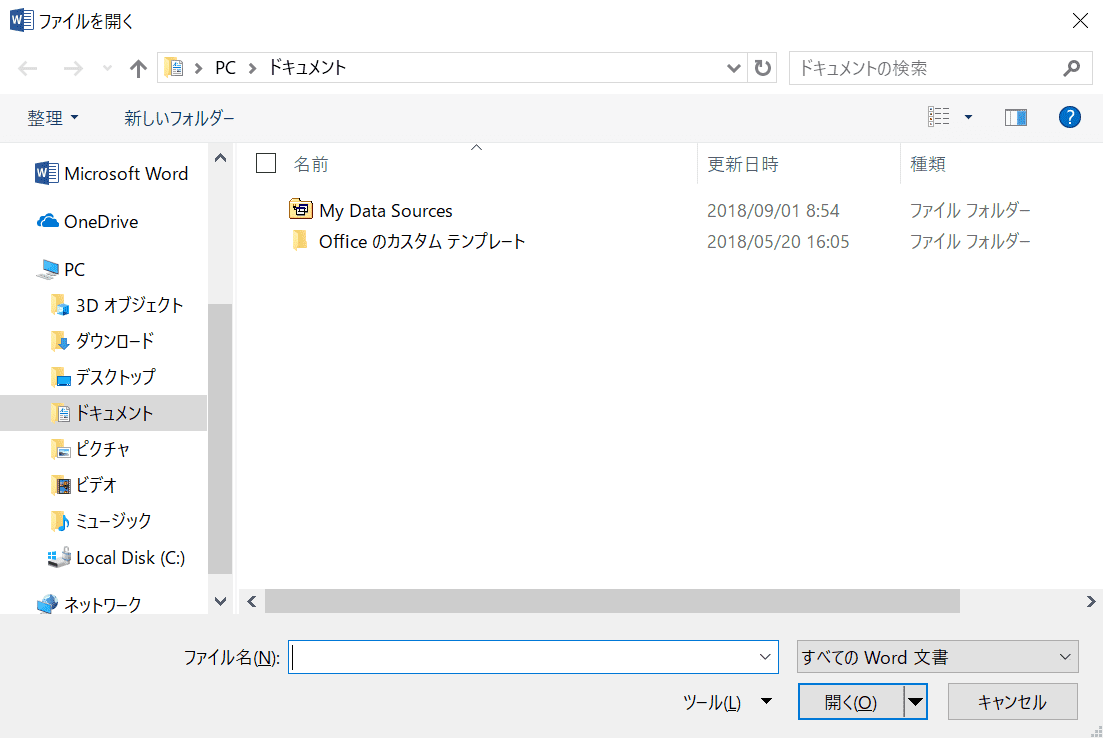This screenshot has width=1103, height=738.
Task: Expand the 開く button options arrow
Action: pyautogui.click(x=915, y=702)
